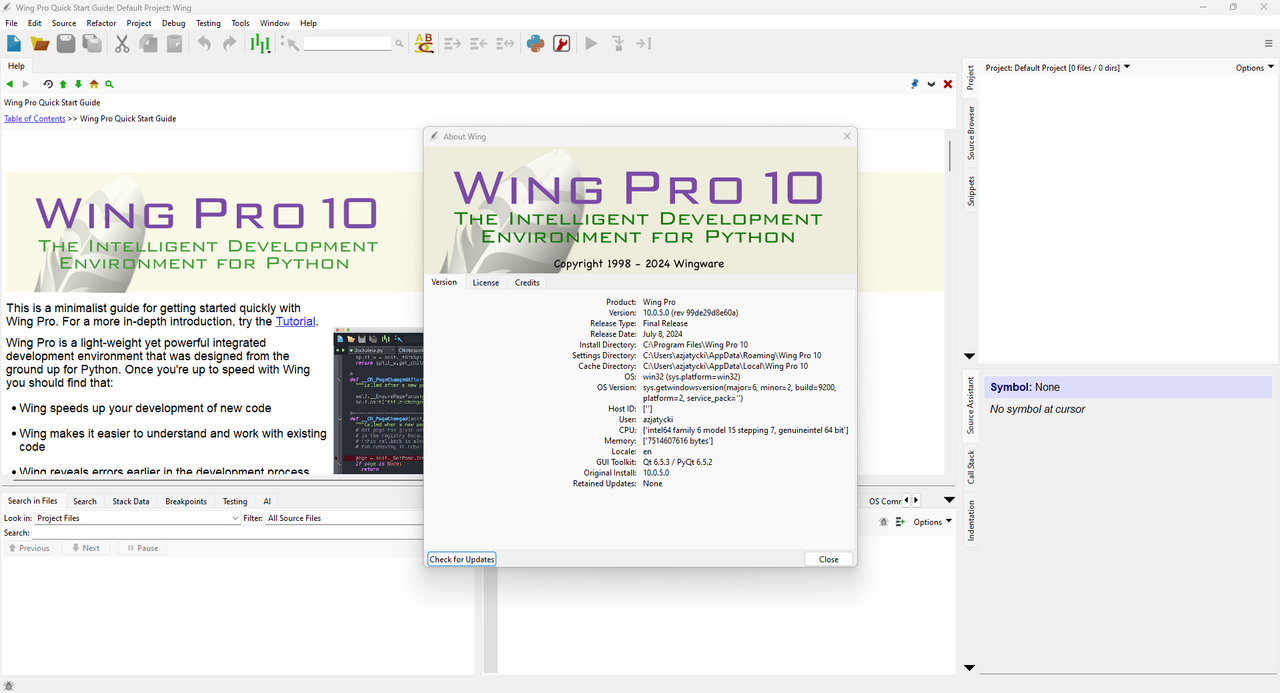Click Close in About Wing dialog
The width and height of the screenshot is (1280, 693).
click(x=829, y=559)
